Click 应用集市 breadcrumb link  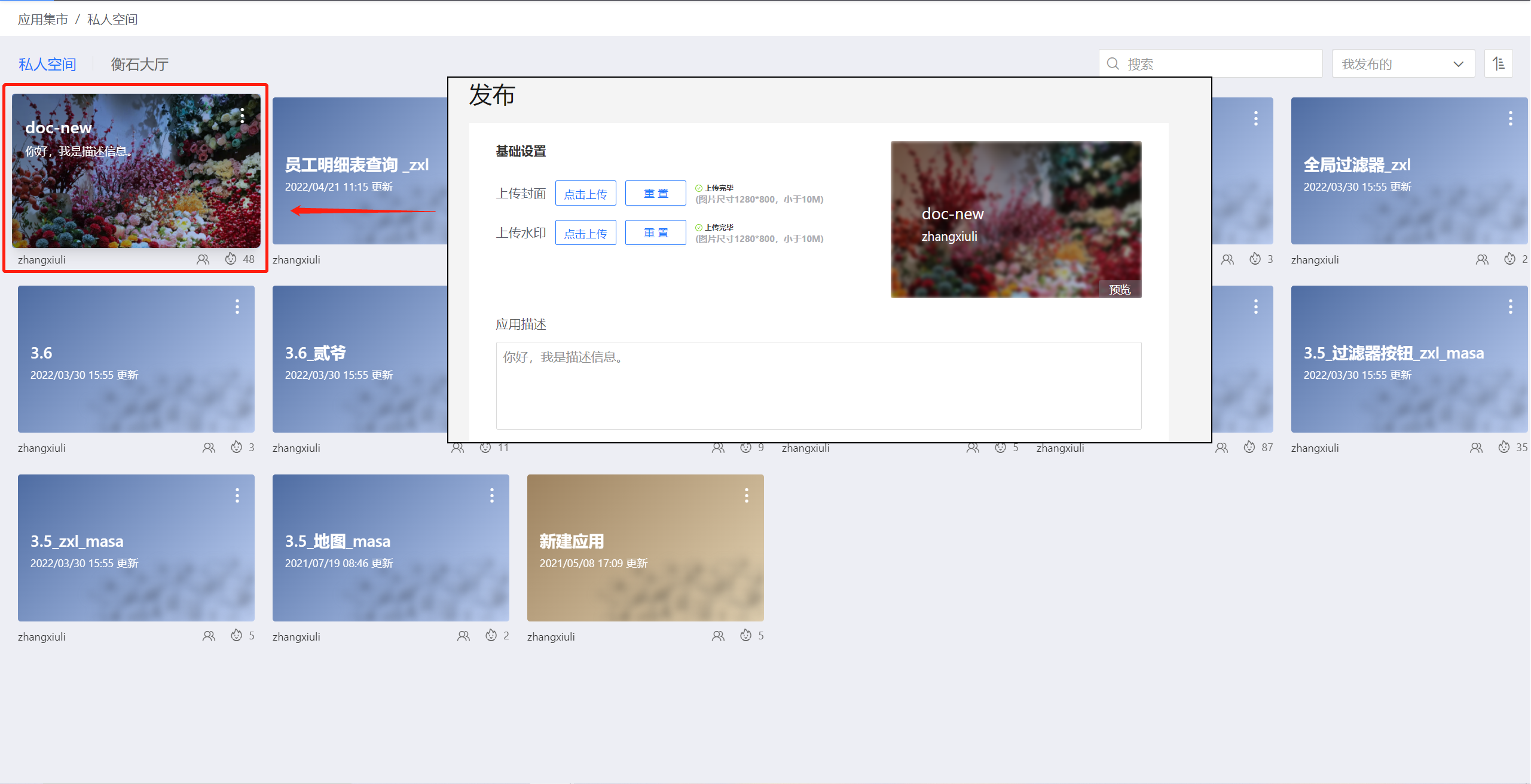tap(42, 20)
